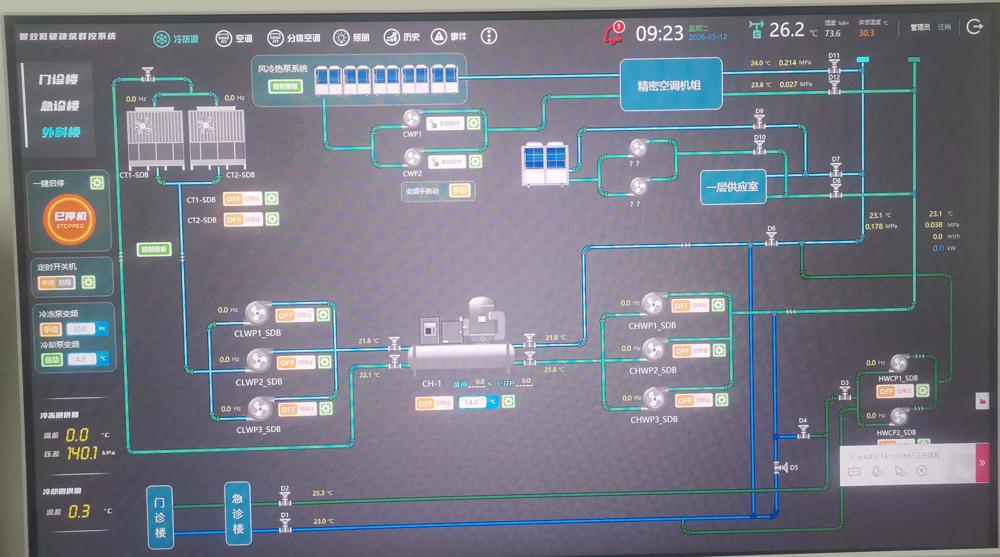Open CT2-SDB settings gear icon
Viewport: 1000px width, 557px height.
(272, 219)
